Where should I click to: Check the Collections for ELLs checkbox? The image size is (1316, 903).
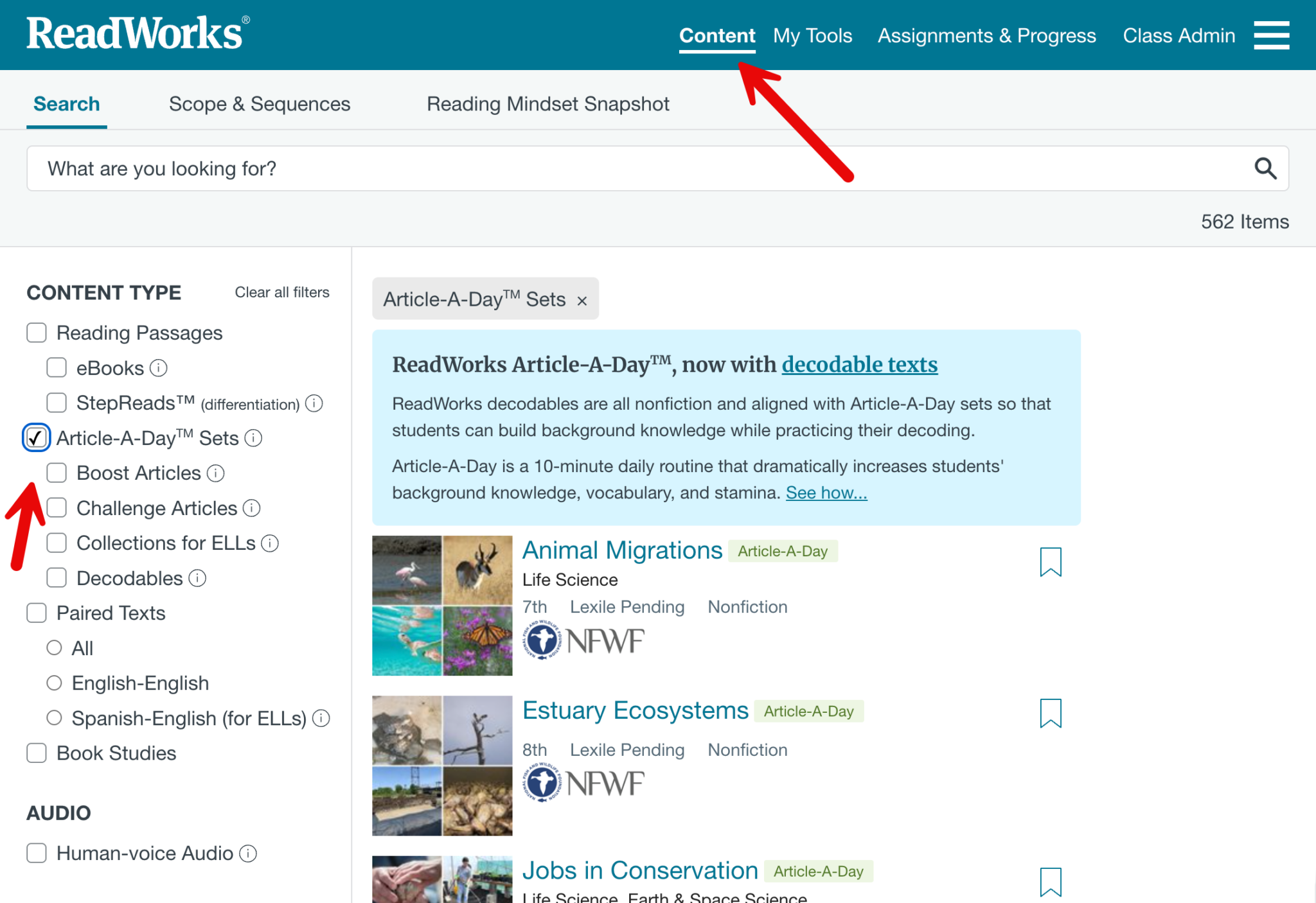pos(57,543)
